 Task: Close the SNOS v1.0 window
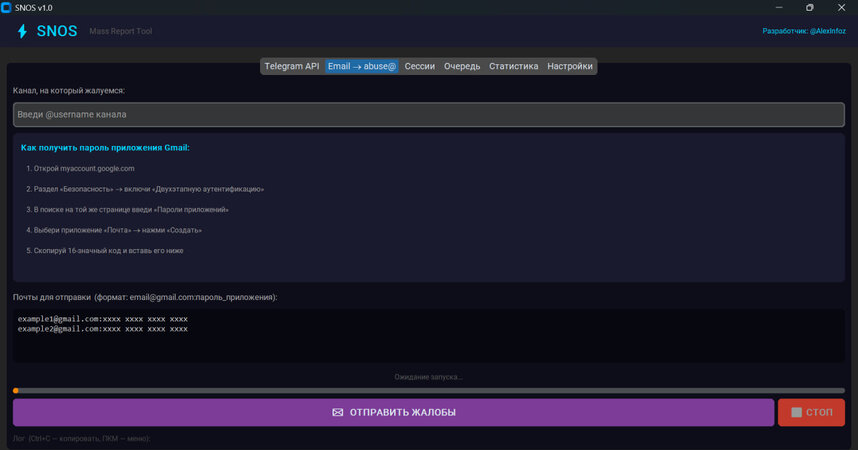click(x=842, y=8)
